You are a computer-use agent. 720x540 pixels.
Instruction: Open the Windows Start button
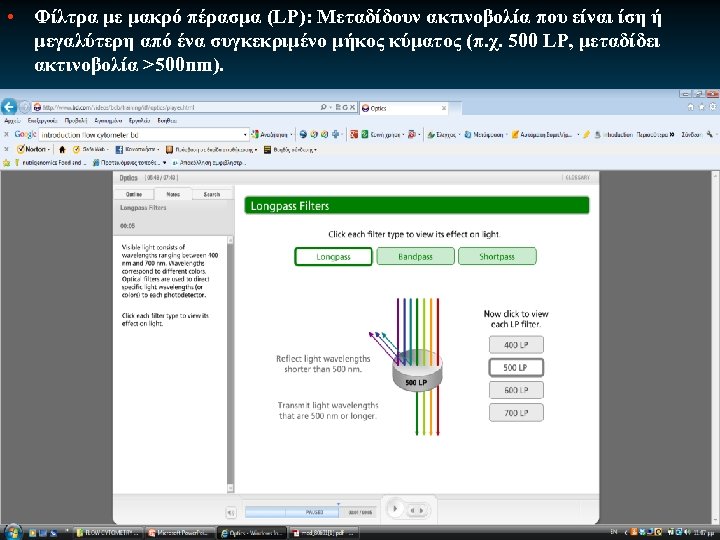13,532
